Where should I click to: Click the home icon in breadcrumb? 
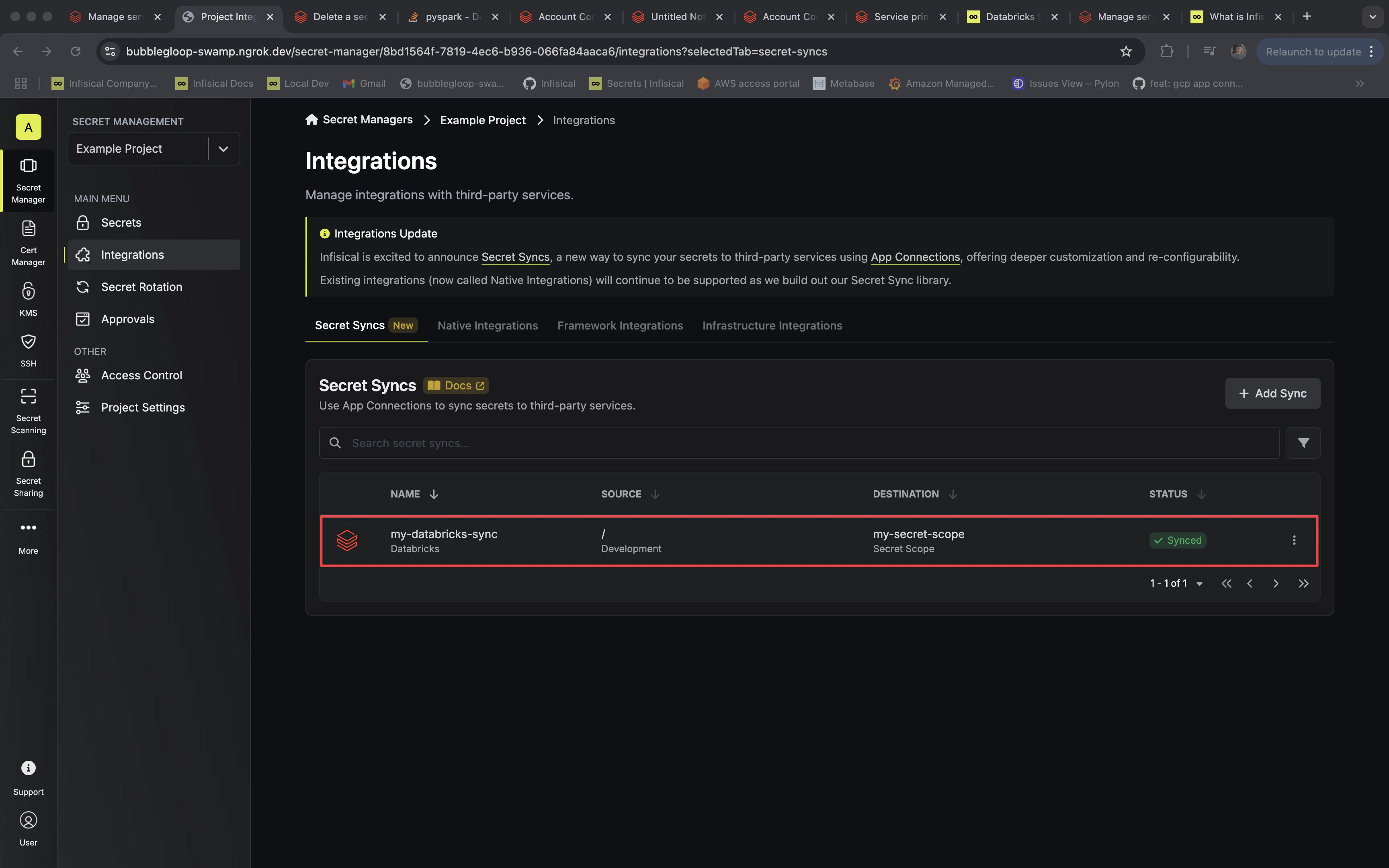pyautogui.click(x=311, y=119)
